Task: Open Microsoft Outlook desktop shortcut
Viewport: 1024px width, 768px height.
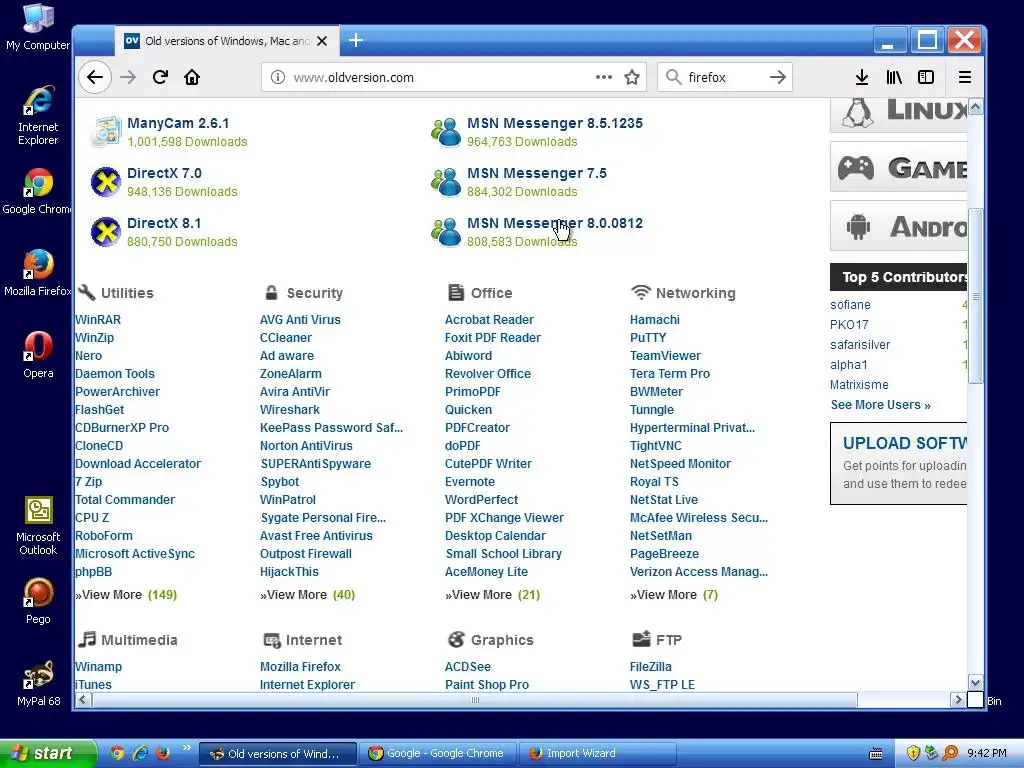Action: click(38, 526)
